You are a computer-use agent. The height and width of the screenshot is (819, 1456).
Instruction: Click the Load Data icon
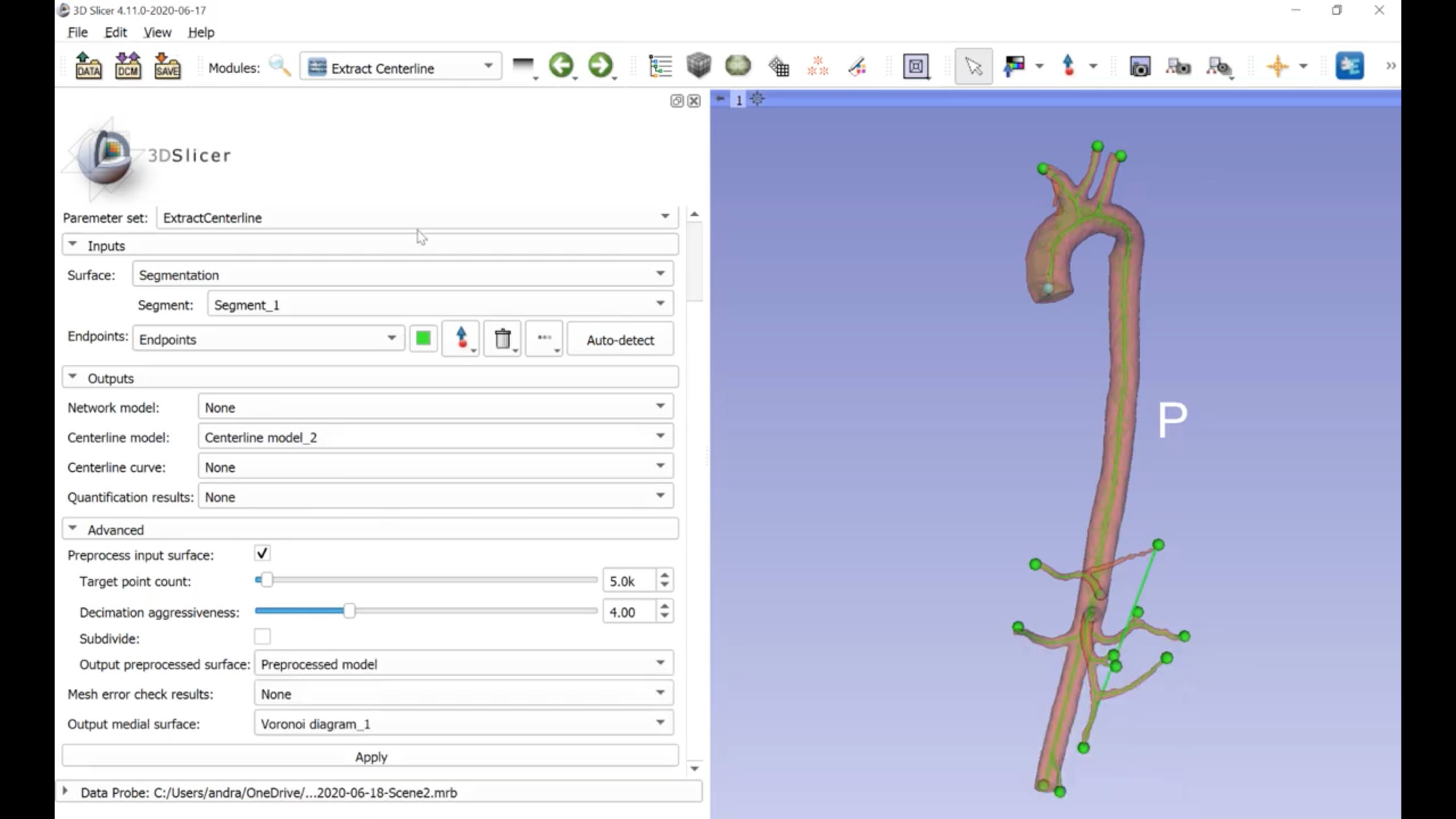tap(88, 67)
